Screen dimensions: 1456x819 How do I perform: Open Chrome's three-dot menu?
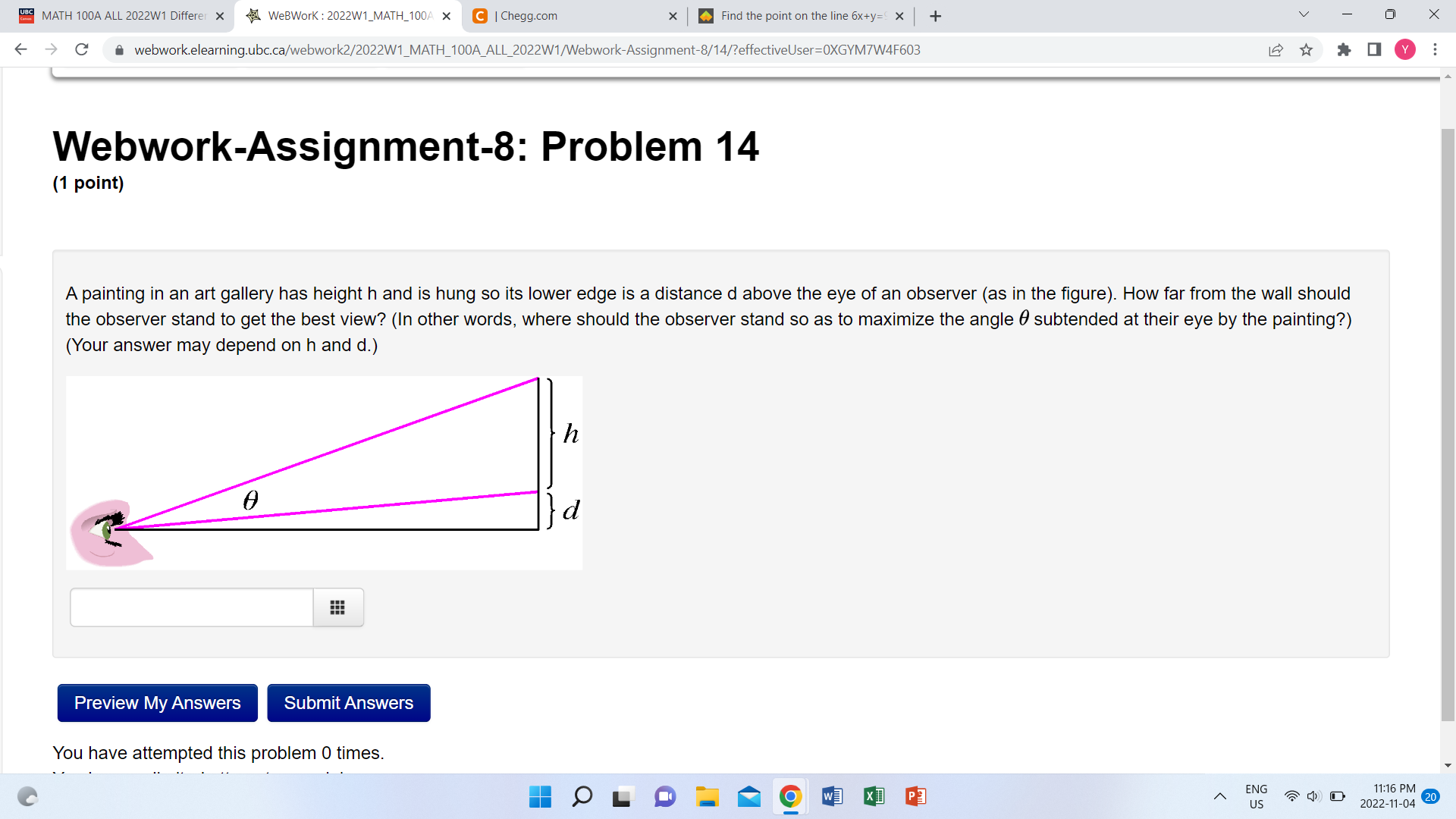click(x=1436, y=49)
